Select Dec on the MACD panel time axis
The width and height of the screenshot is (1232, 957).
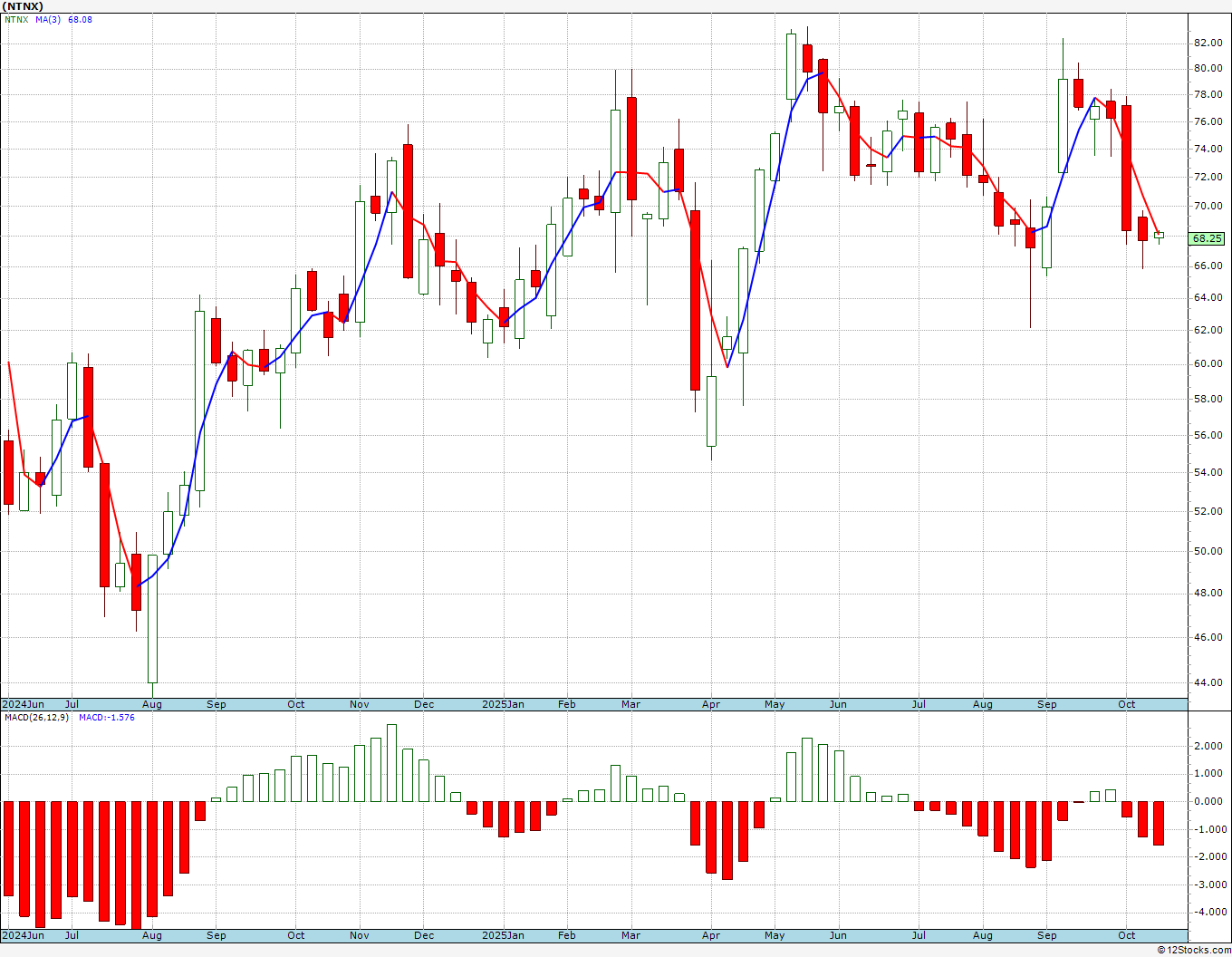[424, 935]
